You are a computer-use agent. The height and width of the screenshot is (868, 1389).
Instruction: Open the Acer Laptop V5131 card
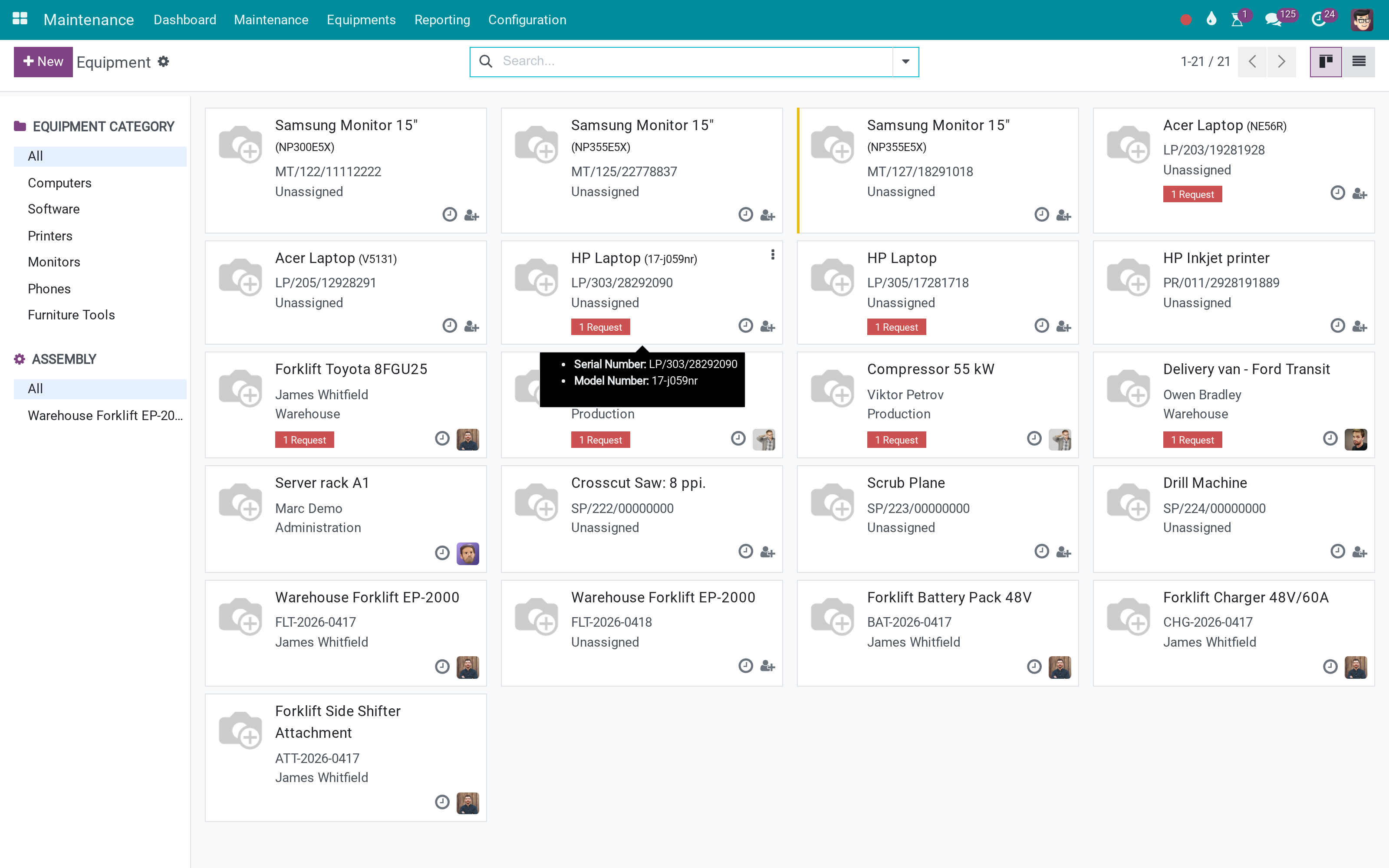346,292
